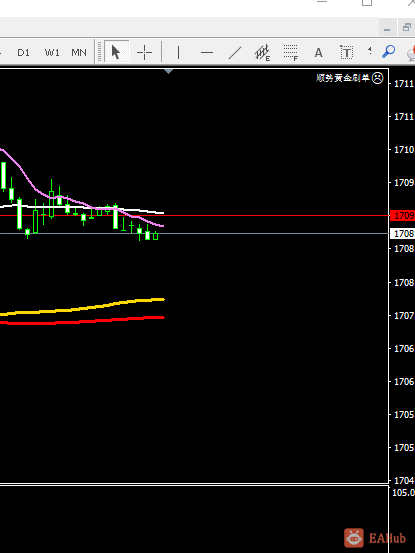
Task: Click the 1710 price axis label
Action: pyautogui.click(x=404, y=150)
